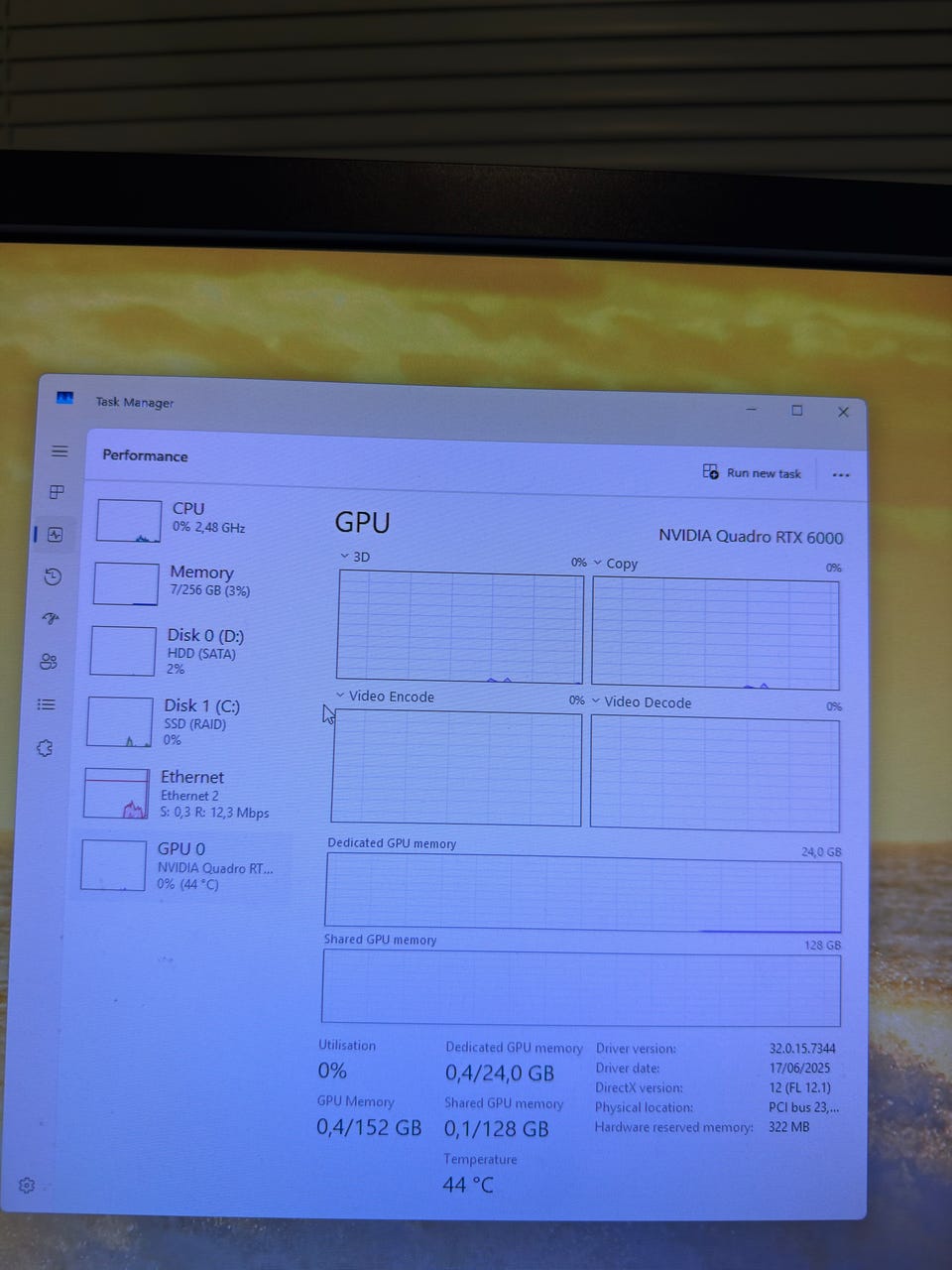The width and height of the screenshot is (952, 1270).
Task: Open the Processes page icon
Action: click(x=58, y=492)
